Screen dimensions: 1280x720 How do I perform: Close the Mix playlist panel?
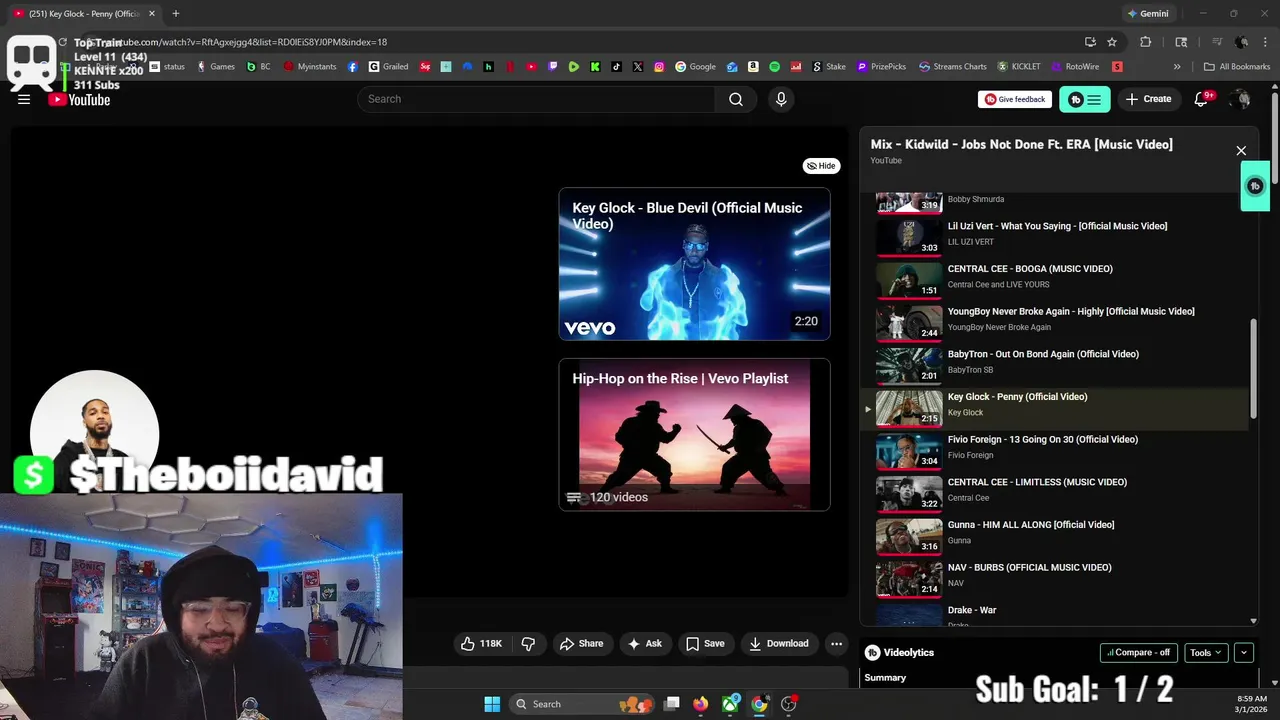click(1241, 151)
